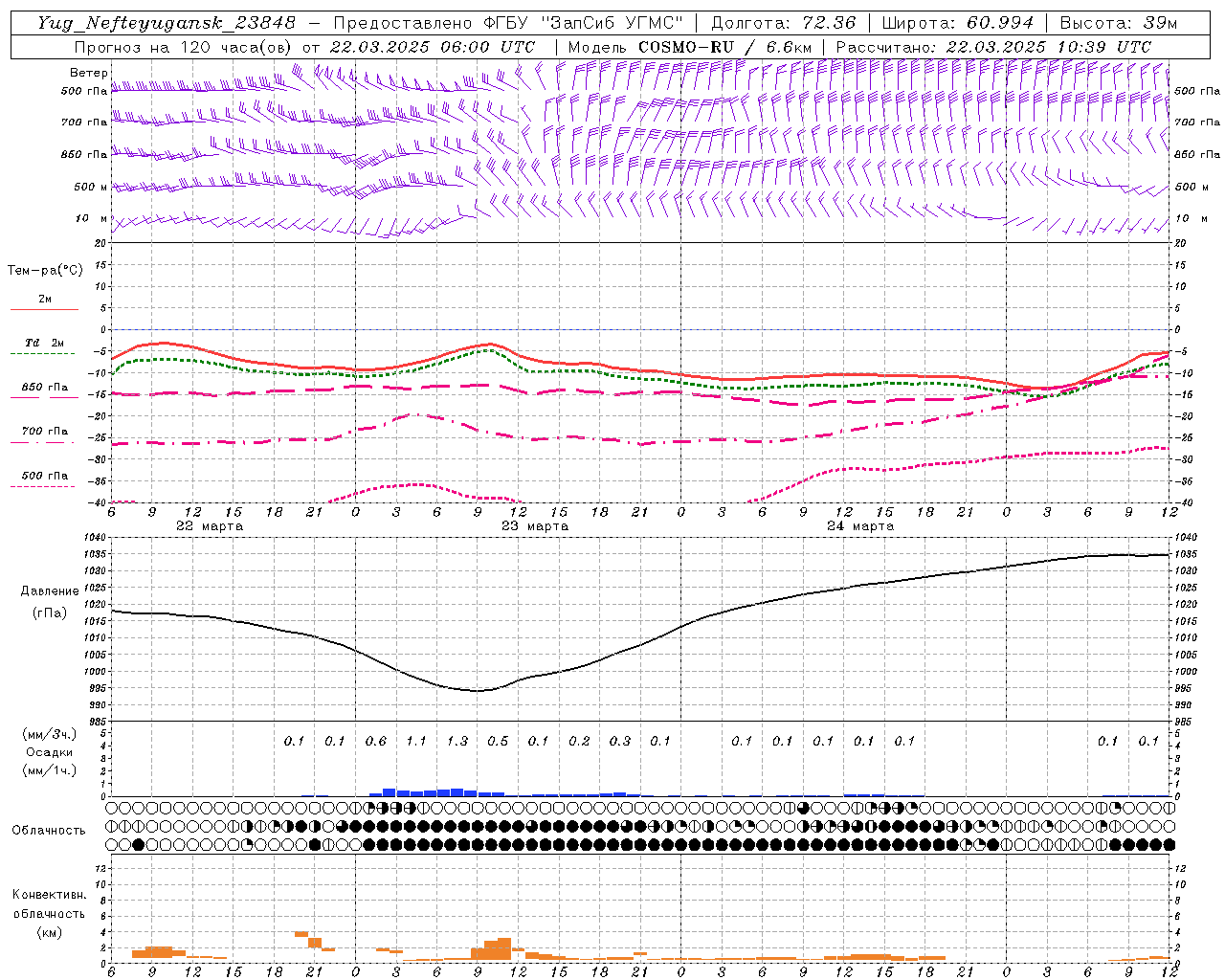Click the 3-hour precipitation value 0.5
1225x980 pixels.
tap(498, 741)
